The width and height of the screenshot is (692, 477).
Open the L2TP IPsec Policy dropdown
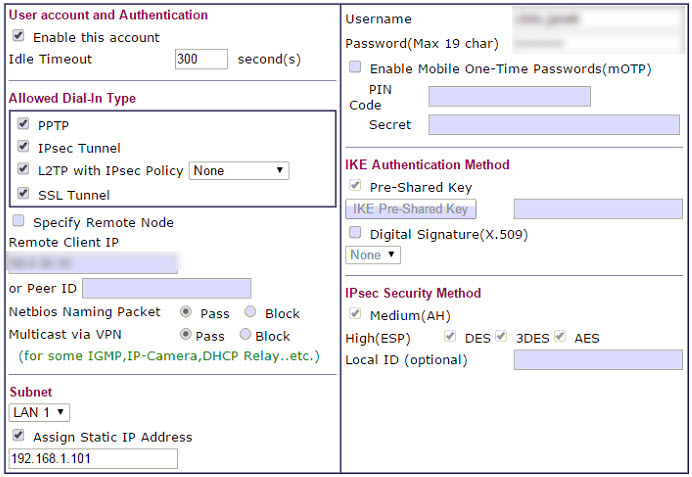239,171
